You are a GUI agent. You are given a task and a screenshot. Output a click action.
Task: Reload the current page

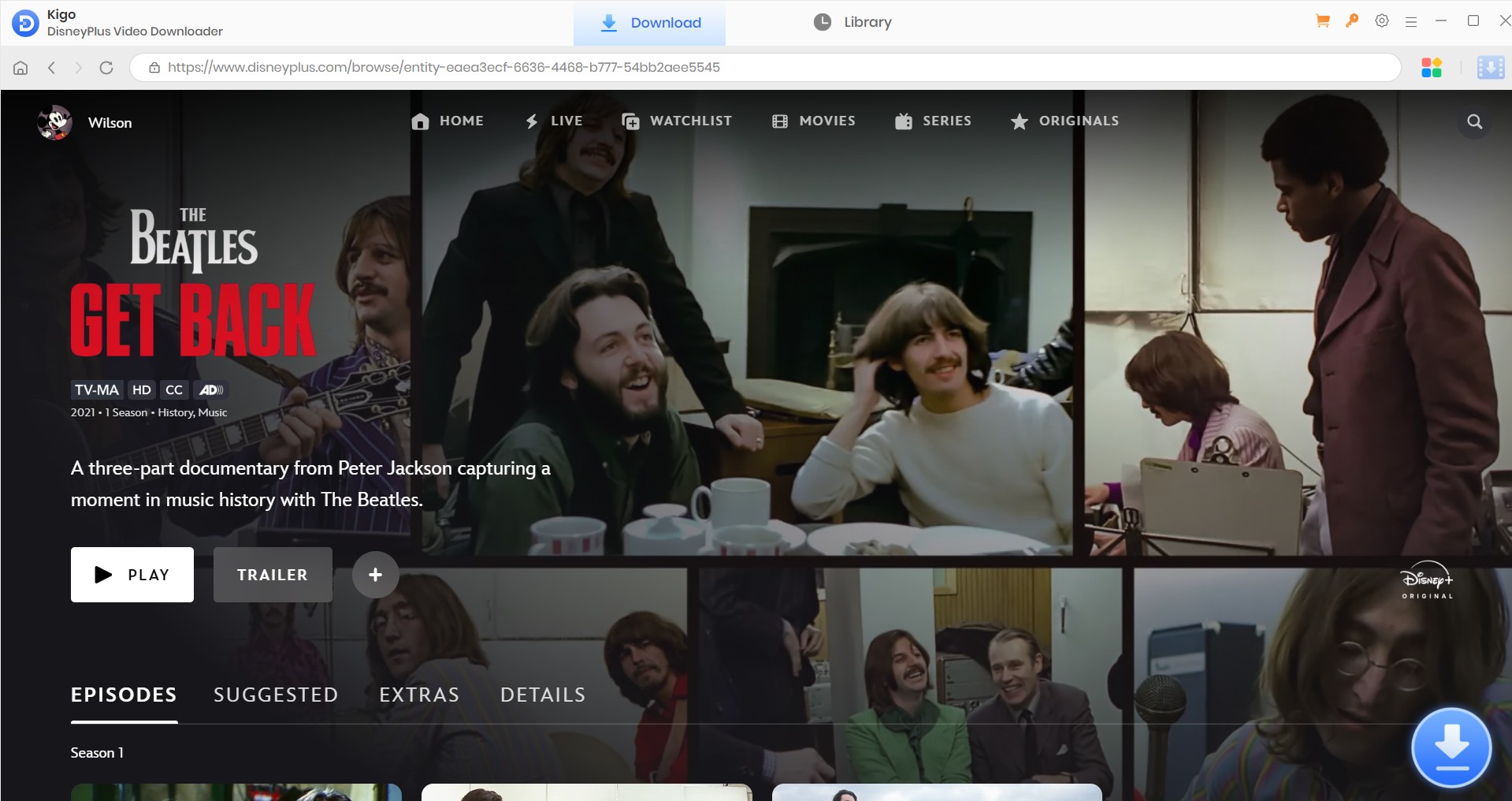pos(106,68)
